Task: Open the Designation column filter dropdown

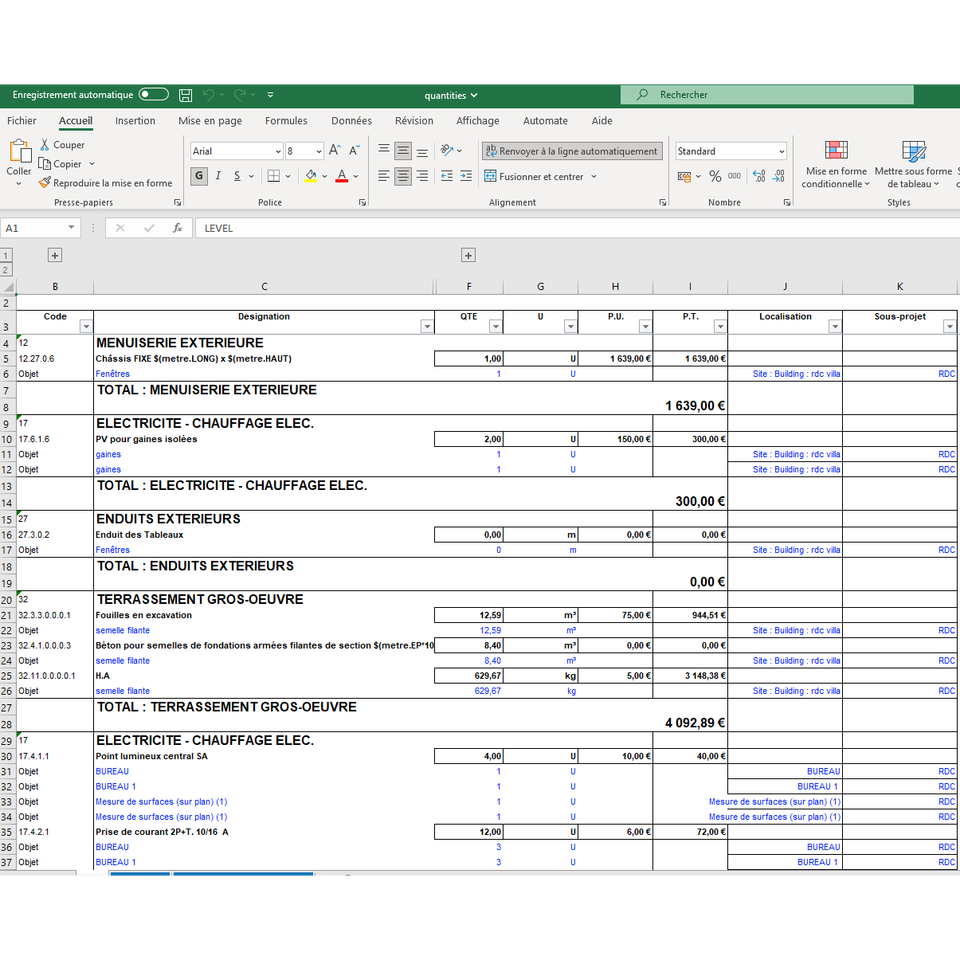Action: (x=427, y=326)
